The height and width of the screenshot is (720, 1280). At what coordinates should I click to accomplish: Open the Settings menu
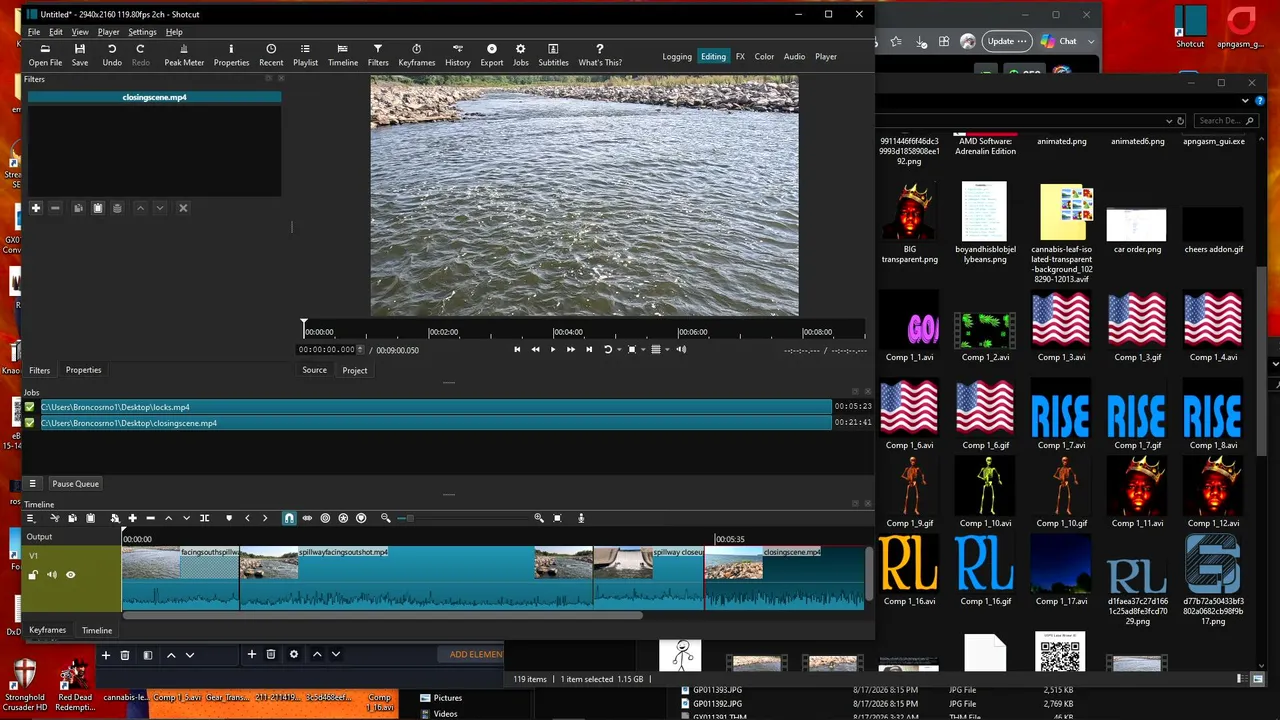click(x=142, y=32)
